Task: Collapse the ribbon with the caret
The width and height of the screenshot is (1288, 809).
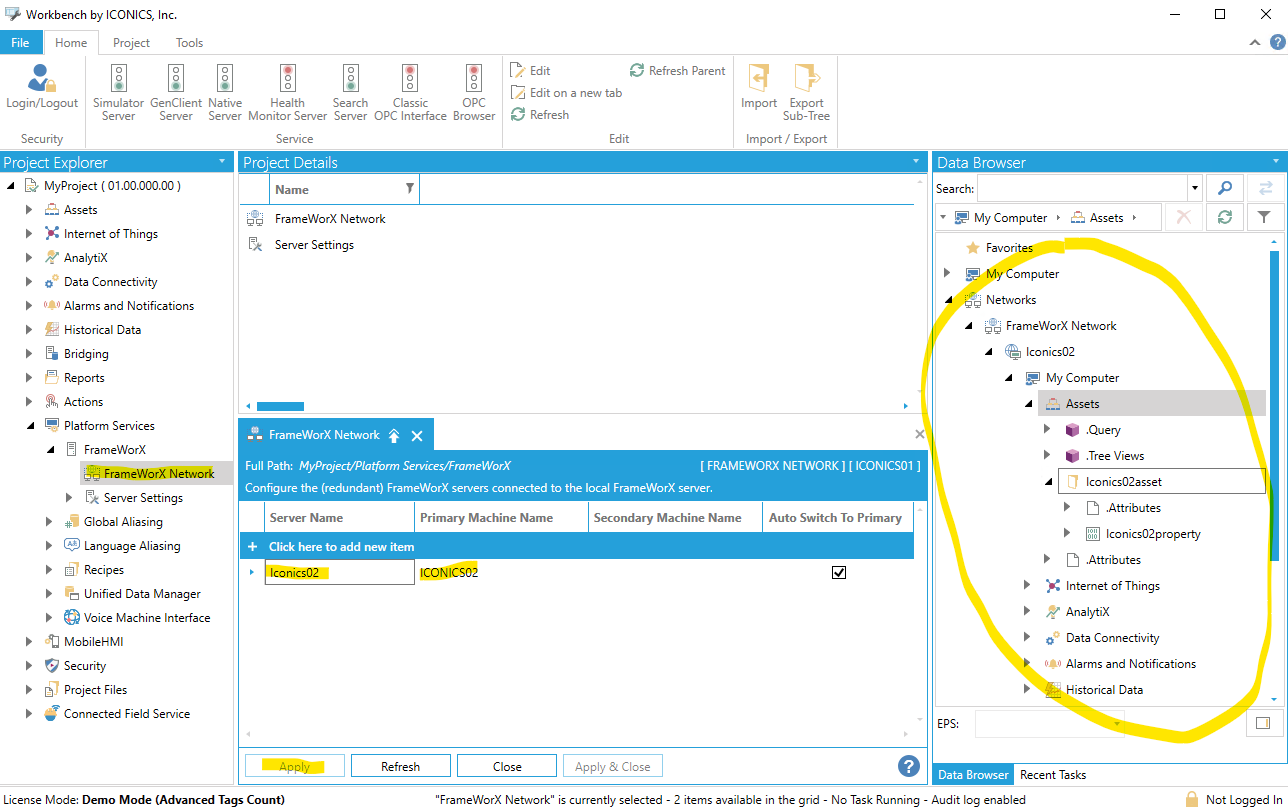Action: 1256,43
